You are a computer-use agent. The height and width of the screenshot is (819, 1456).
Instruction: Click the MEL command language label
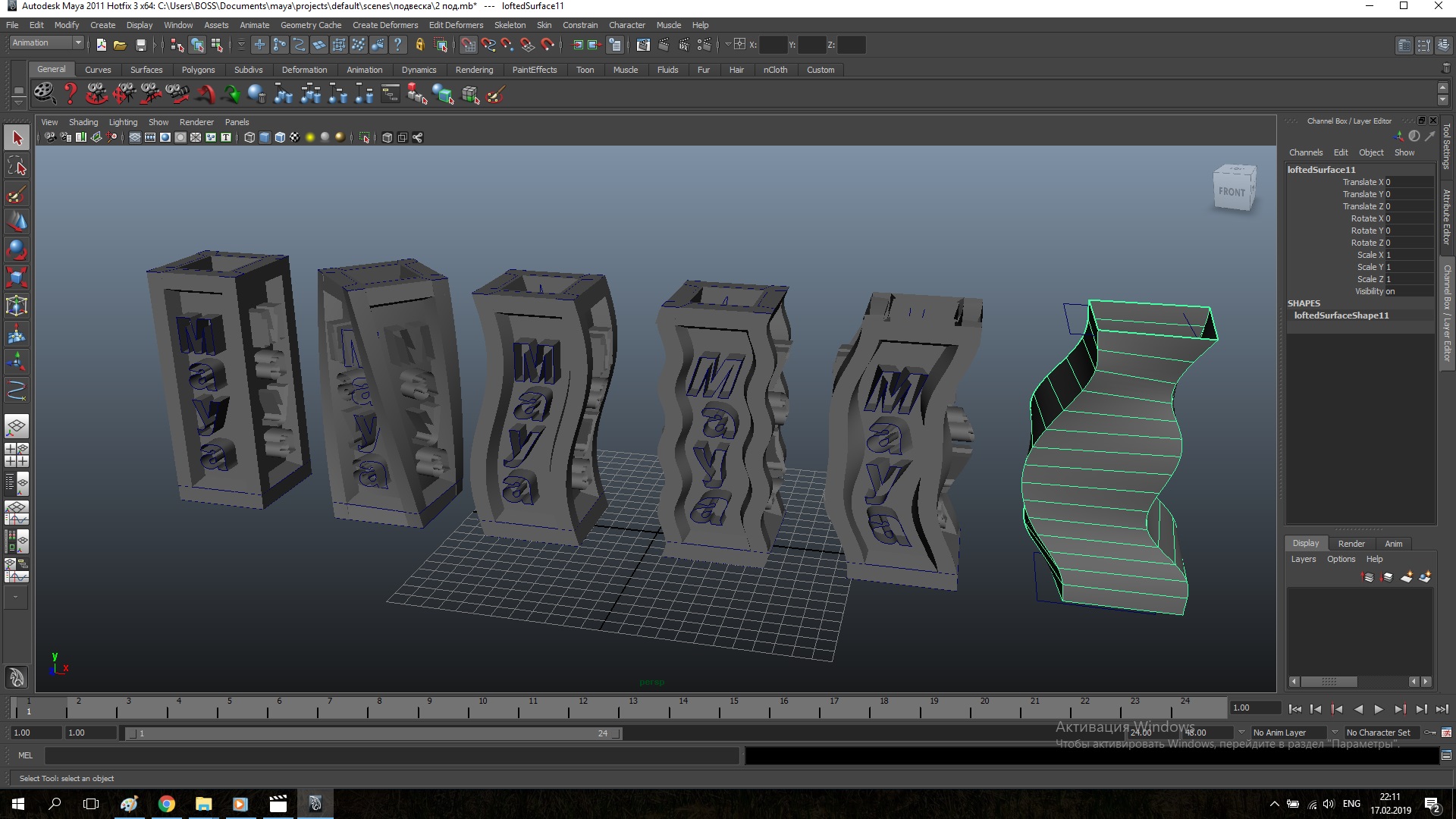pos(26,755)
